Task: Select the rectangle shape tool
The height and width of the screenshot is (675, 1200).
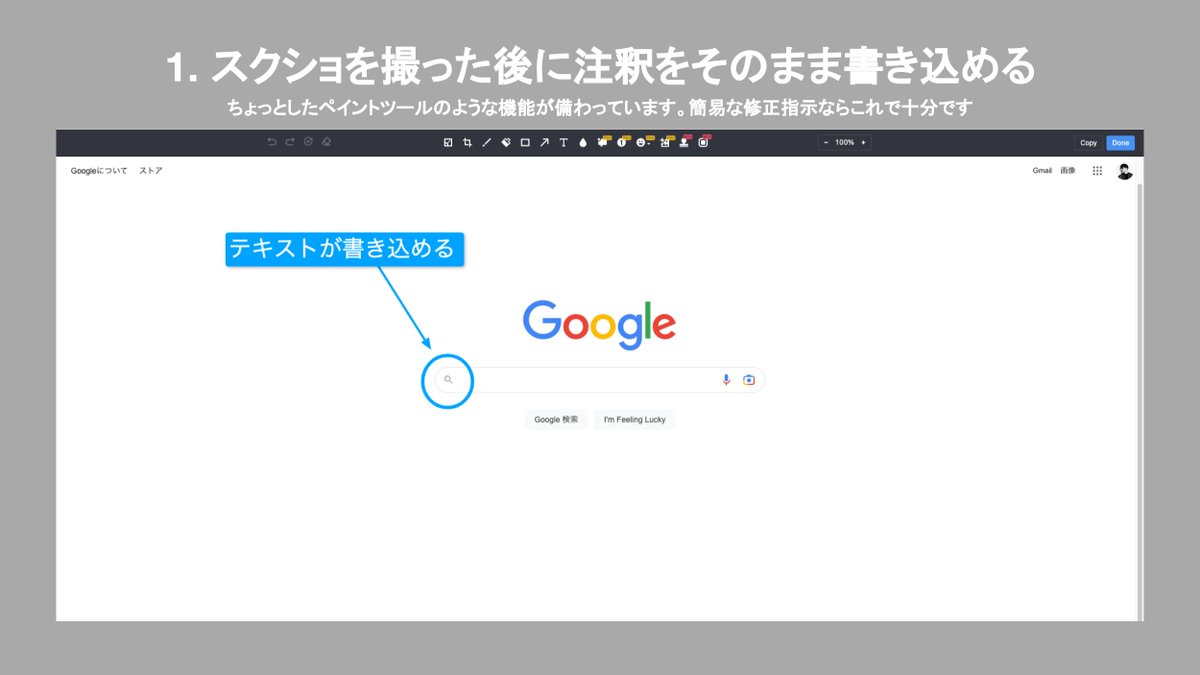Action: [x=525, y=142]
